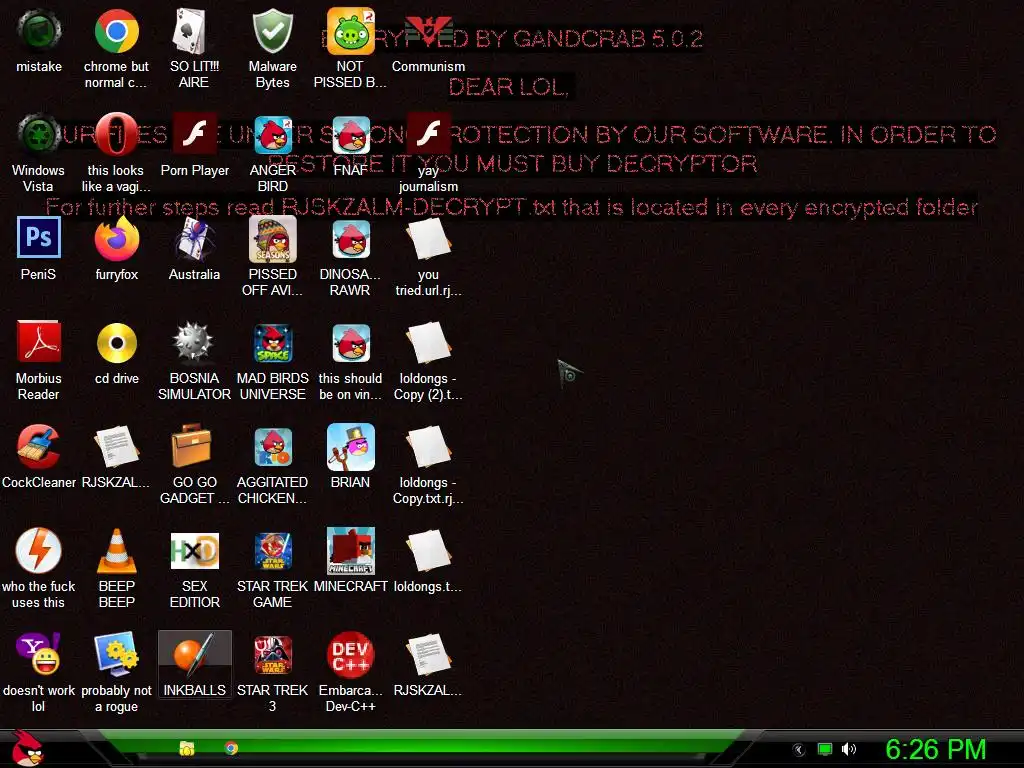Open the 'cd drive' disc icon
The width and height of the screenshot is (1024, 768).
[x=116, y=343]
